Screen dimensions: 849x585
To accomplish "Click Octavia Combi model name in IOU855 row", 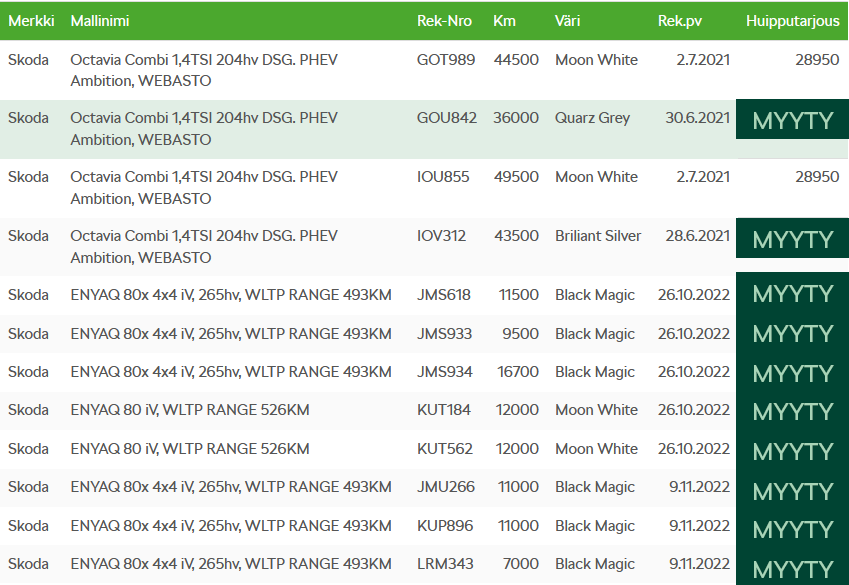I will tap(204, 188).
